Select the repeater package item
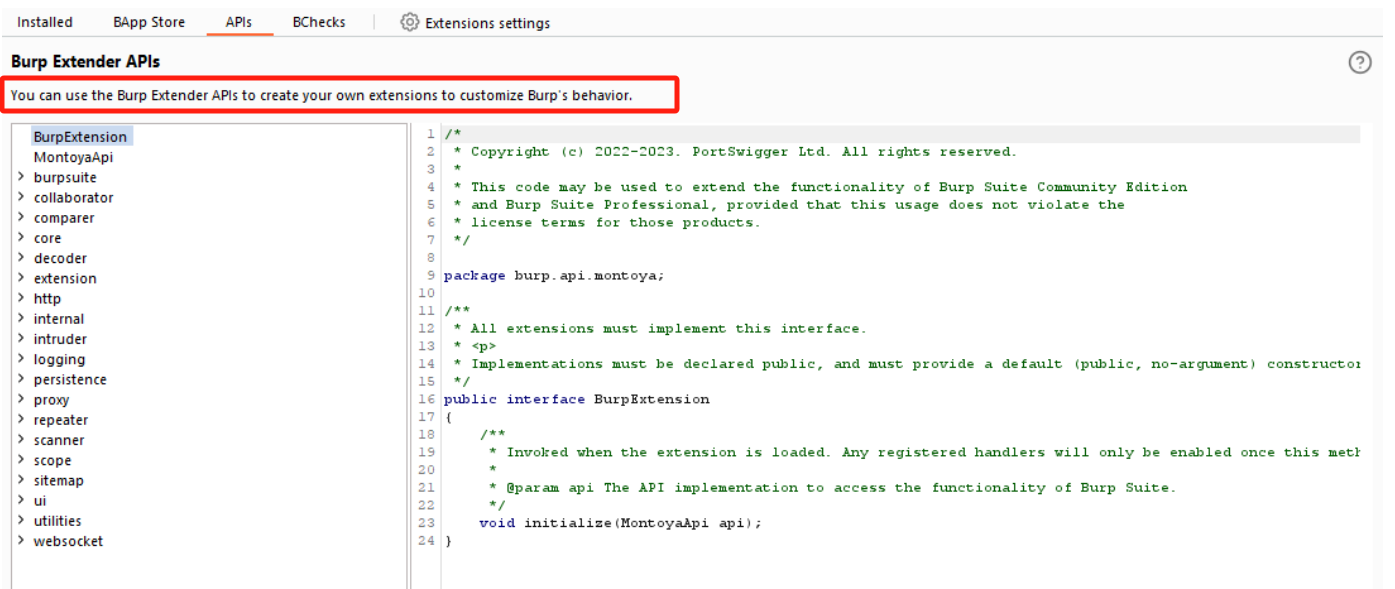The width and height of the screenshot is (1395, 589). tap(61, 420)
